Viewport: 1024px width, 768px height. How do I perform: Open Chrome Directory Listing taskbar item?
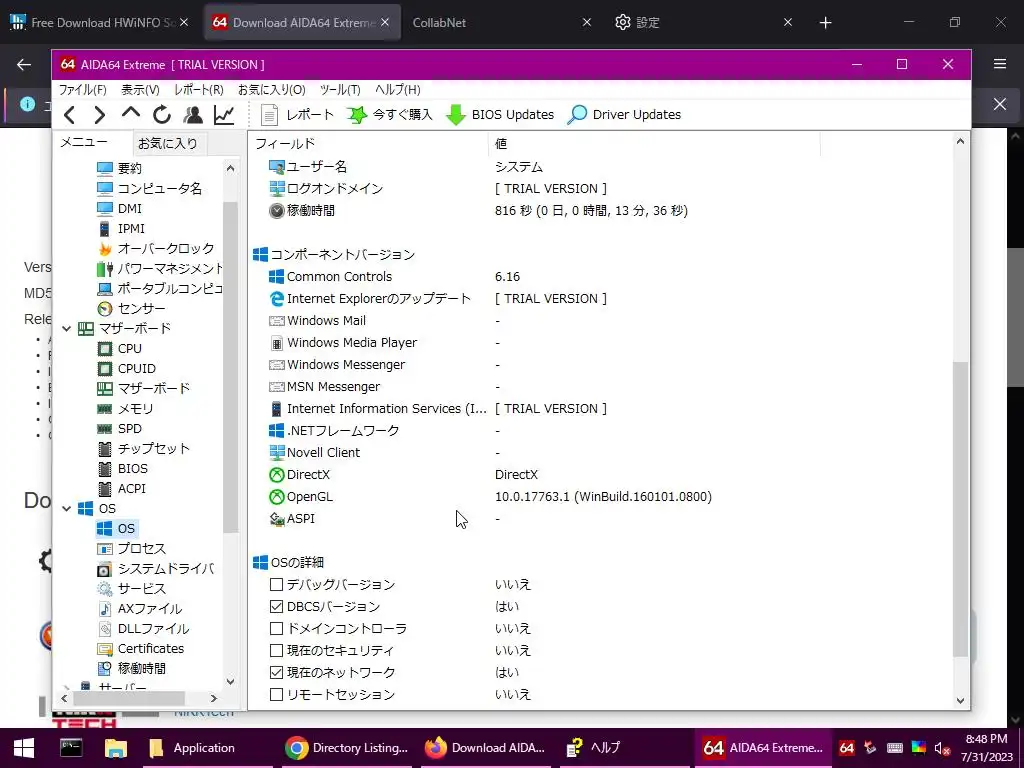point(347,748)
